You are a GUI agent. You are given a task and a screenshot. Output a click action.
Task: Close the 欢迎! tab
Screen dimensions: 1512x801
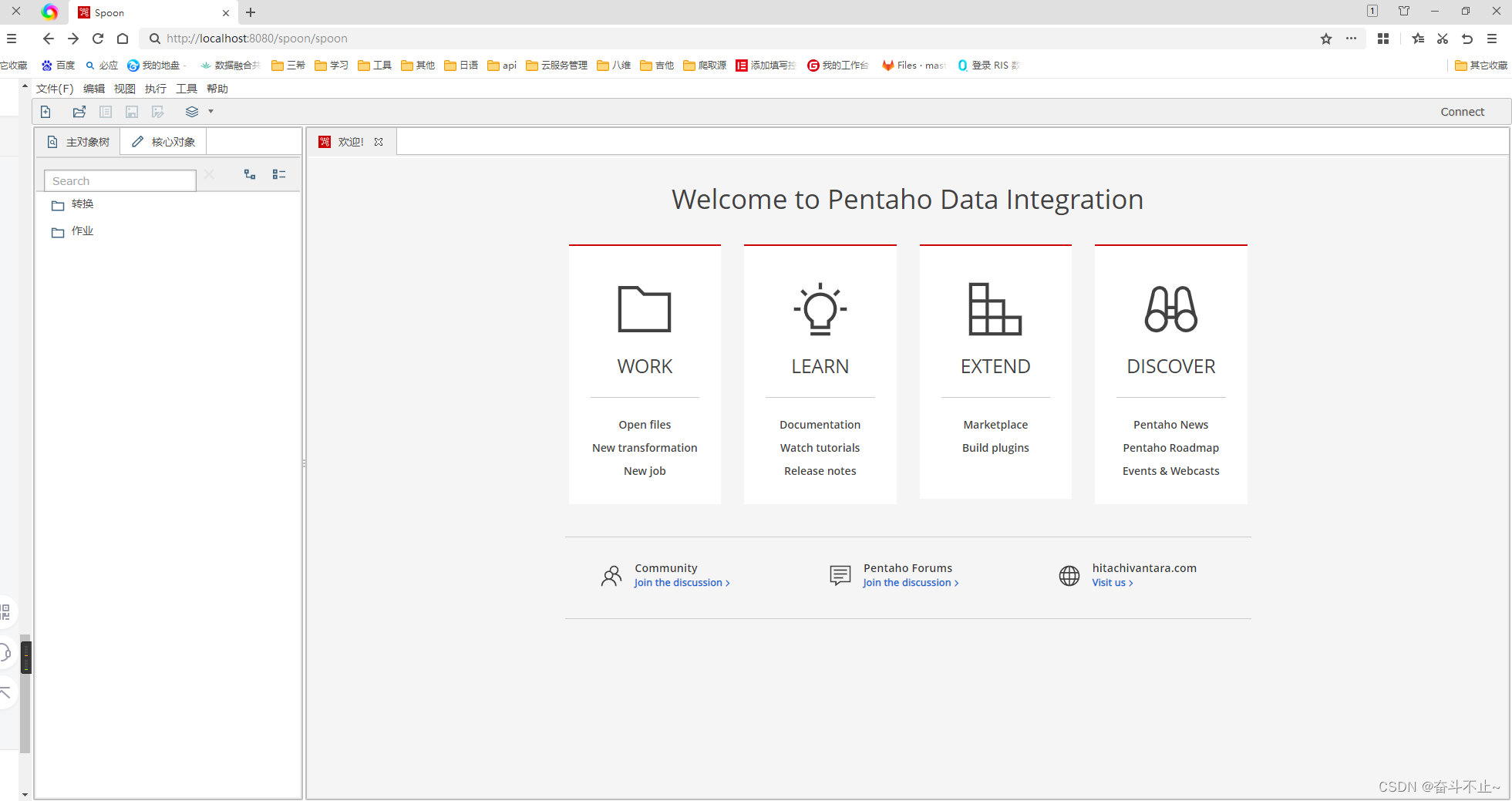pyautogui.click(x=379, y=142)
